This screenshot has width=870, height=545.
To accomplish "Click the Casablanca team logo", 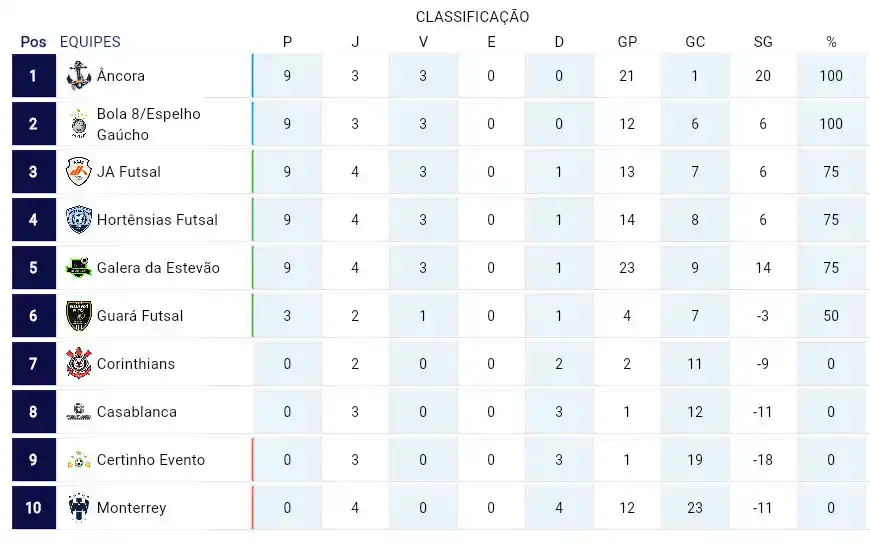I will 79,412.
